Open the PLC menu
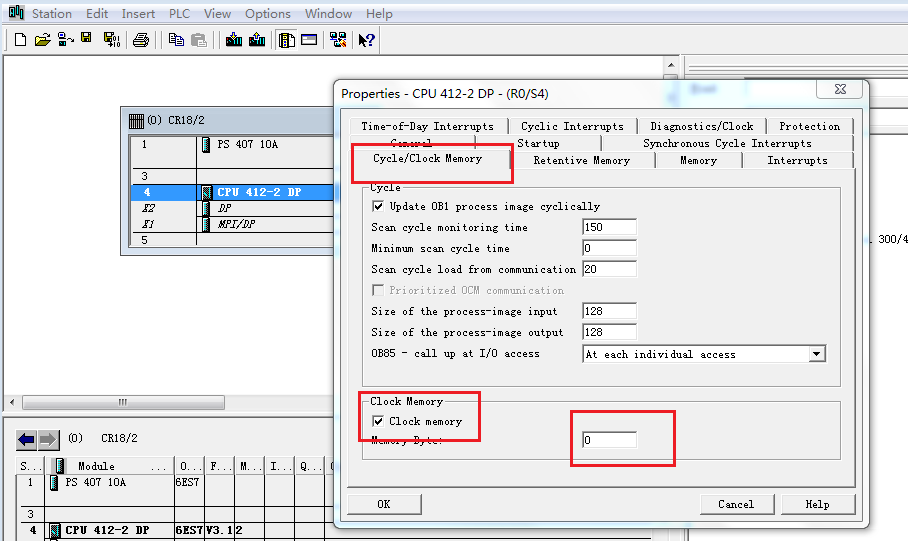Screen dimensions: 908x541 [180, 13]
